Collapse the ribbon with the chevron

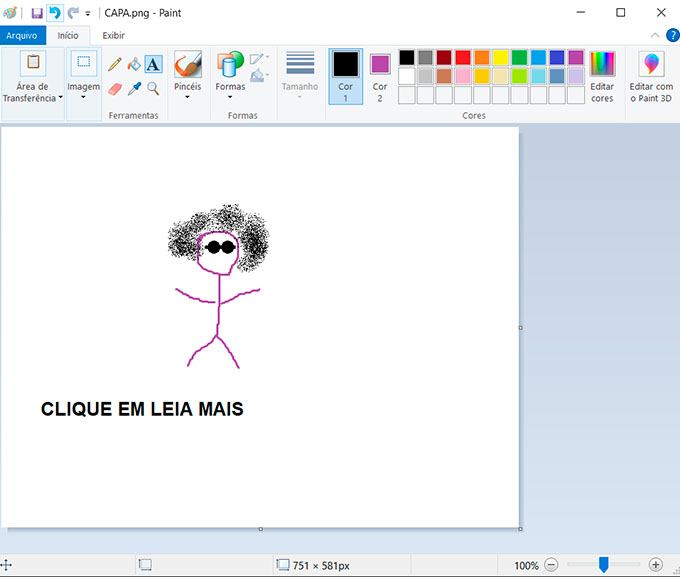[655, 35]
